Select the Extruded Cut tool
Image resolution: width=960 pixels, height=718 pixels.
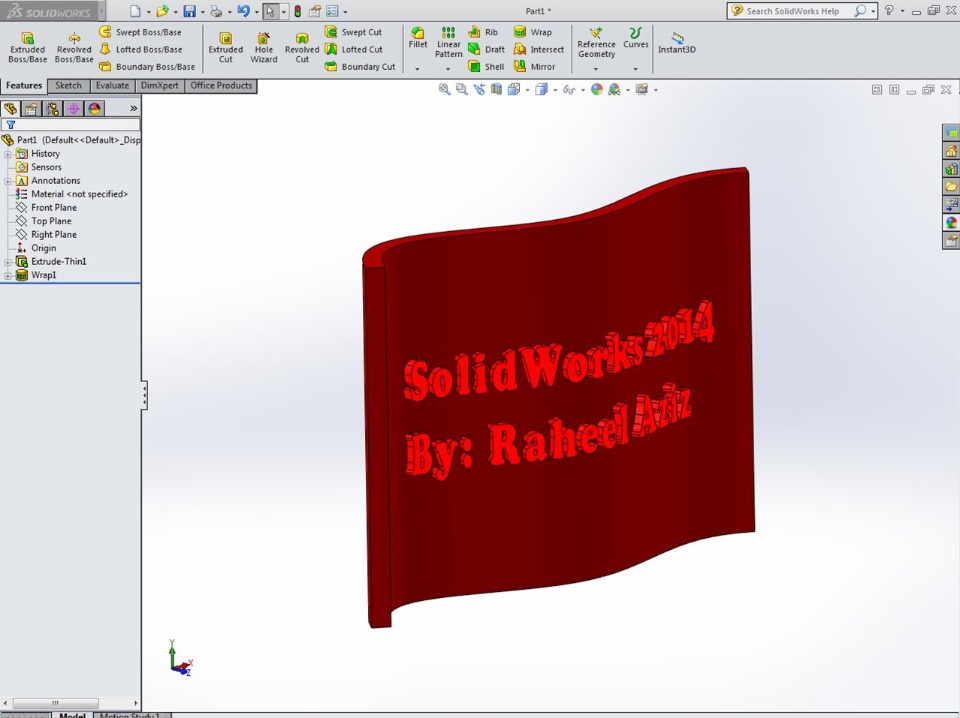click(226, 47)
